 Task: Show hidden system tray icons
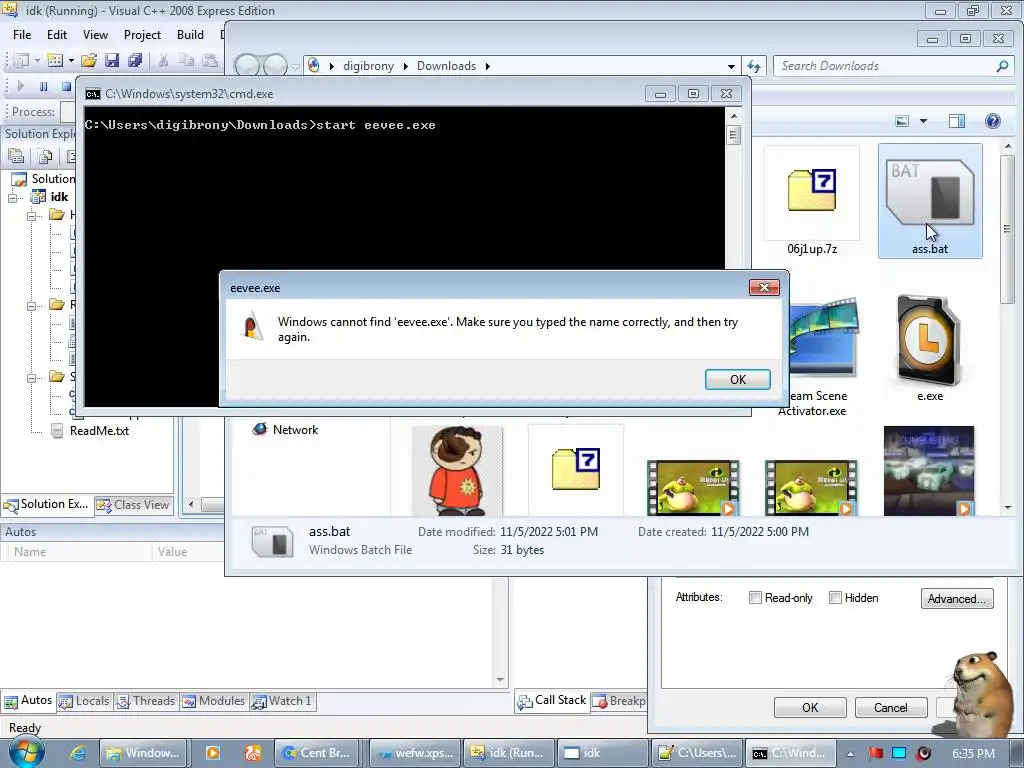click(850, 754)
